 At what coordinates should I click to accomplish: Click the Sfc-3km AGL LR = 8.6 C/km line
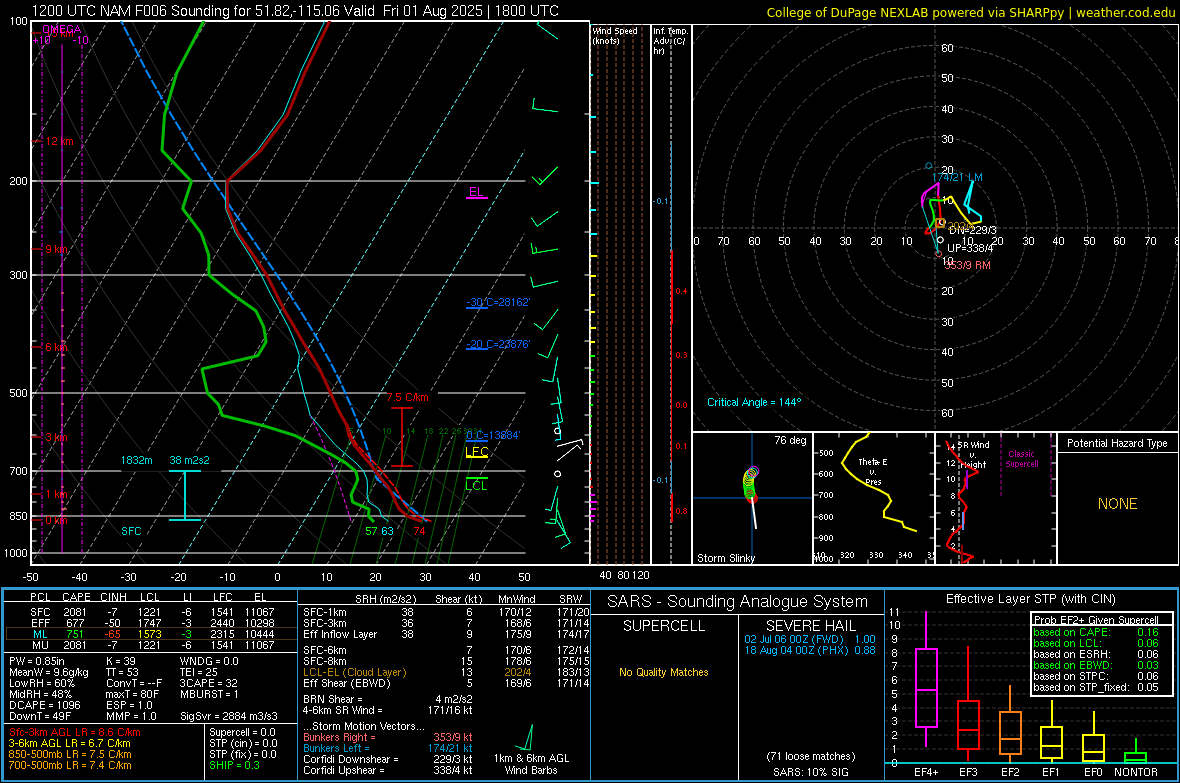pos(75,732)
